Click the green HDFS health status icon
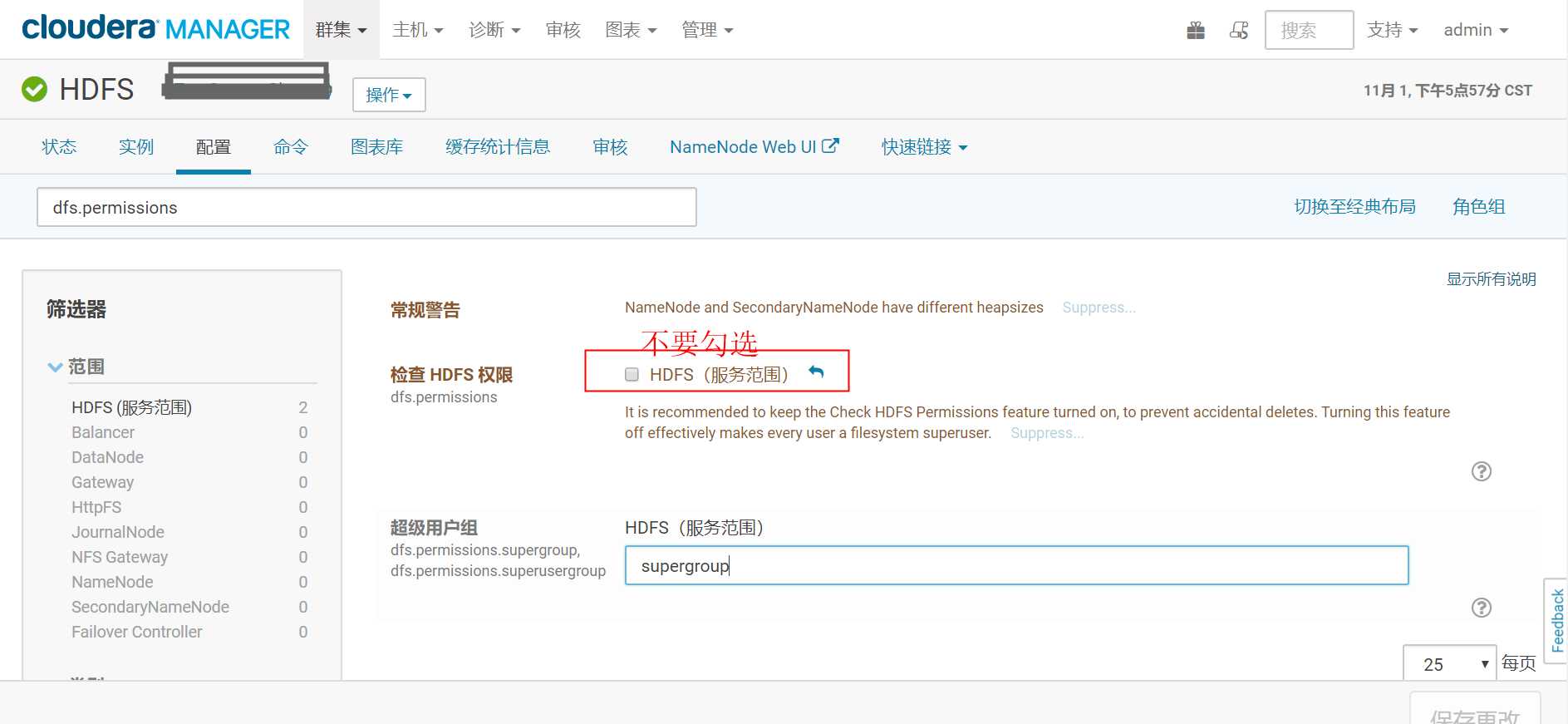The image size is (1568, 724). [34, 89]
